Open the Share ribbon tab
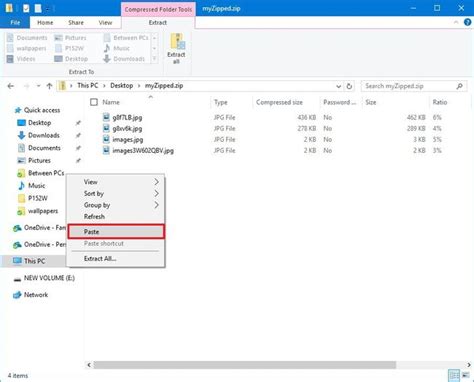The height and width of the screenshot is (382, 474). pyautogui.click(x=76, y=22)
